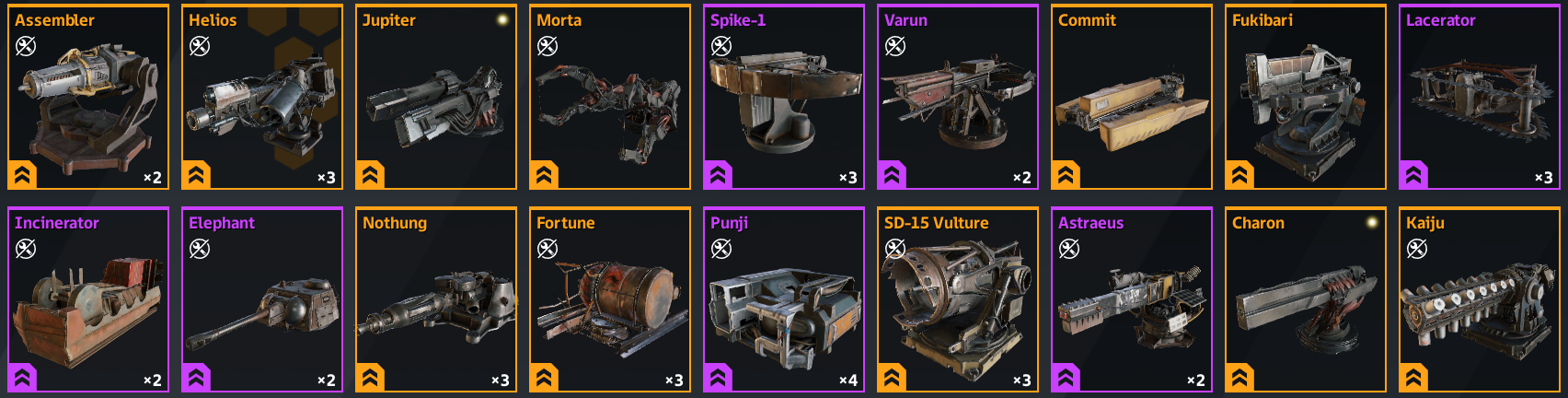The width and height of the screenshot is (1568, 398).
Task: Click the x3 quantity on Fortune card
Action: coord(674,380)
